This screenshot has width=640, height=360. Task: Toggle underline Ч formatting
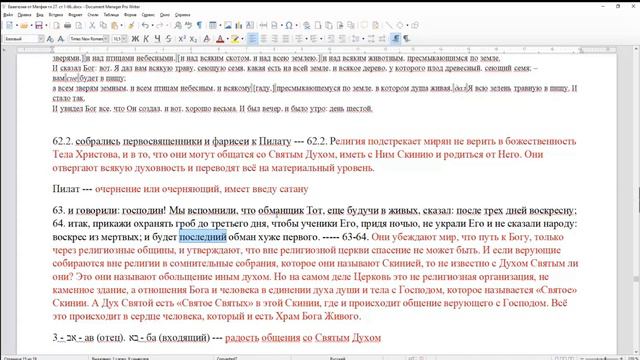pyautogui.click(x=158, y=39)
